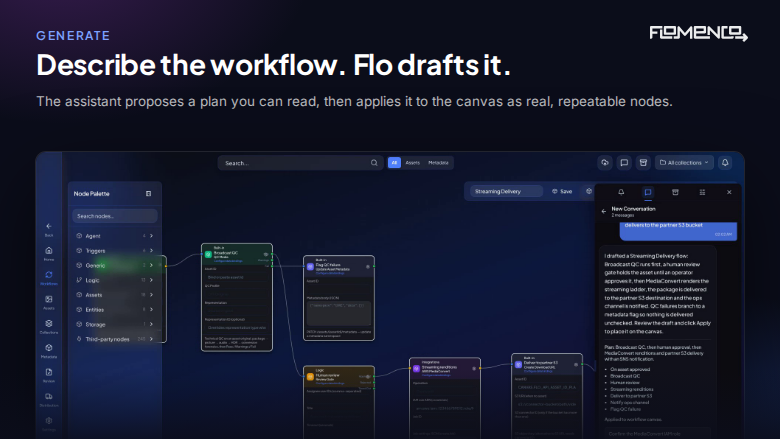Switch to grid tab in side panel
Screen dimensions: 780x439
[x=702, y=192]
